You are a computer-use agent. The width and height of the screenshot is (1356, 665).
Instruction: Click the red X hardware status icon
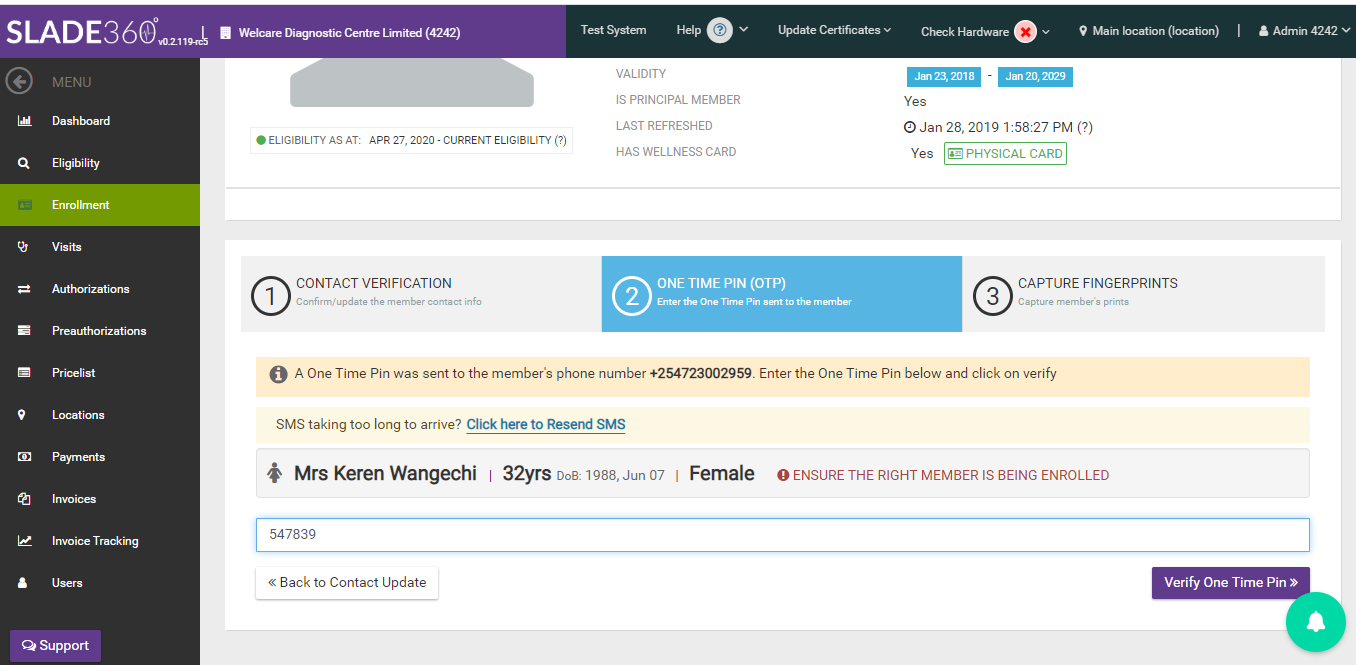tap(1025, 31)
